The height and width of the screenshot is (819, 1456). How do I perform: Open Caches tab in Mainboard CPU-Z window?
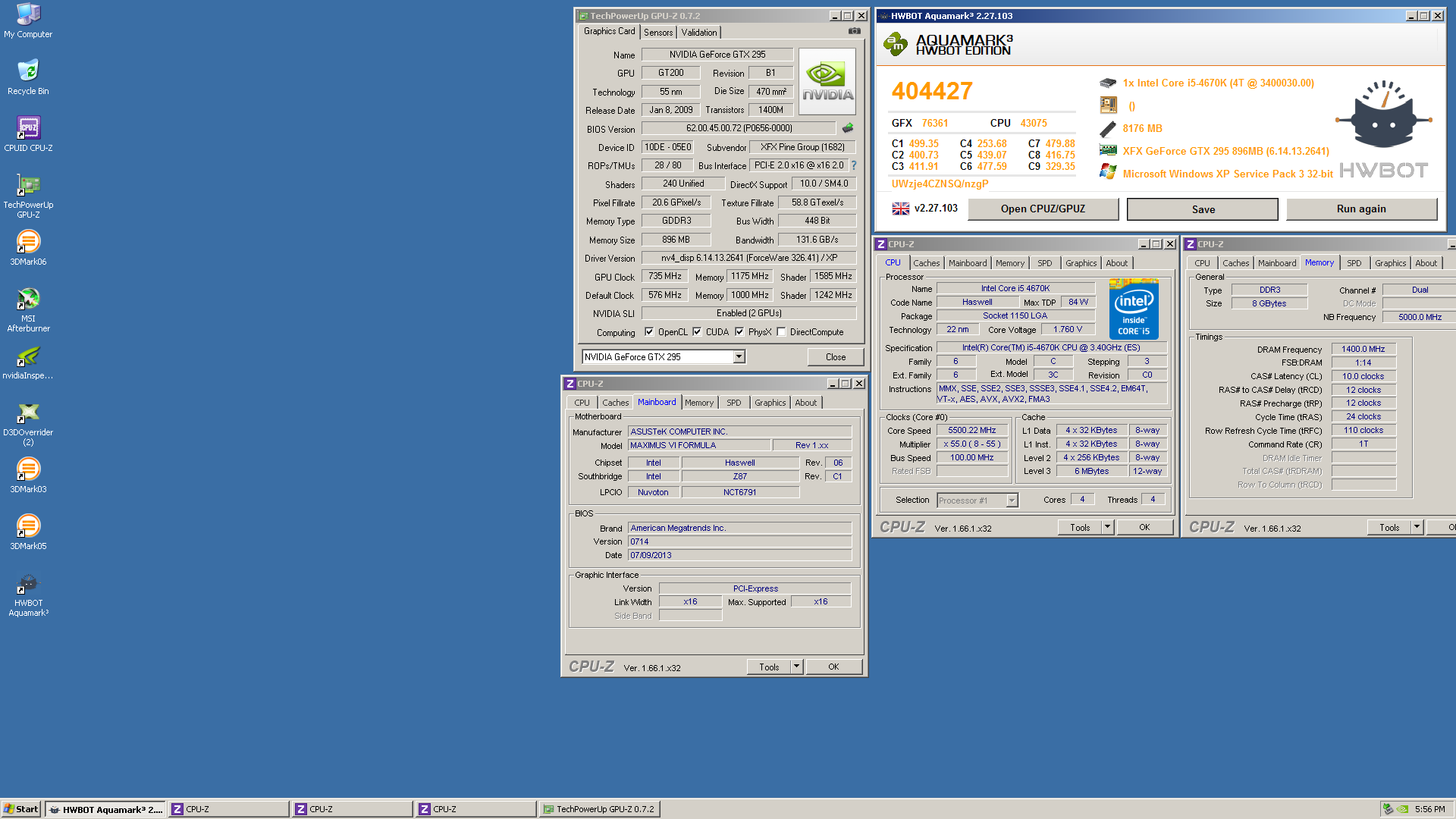coord(616,403)
